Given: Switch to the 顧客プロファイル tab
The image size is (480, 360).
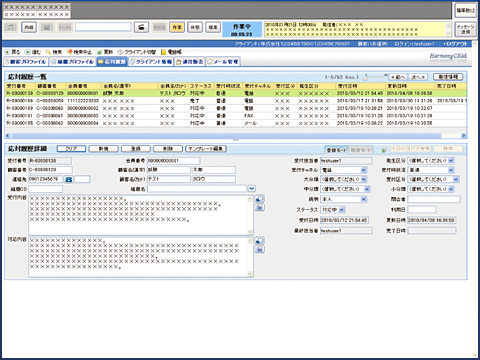Looking at the screenshot, I should point(26,62).
